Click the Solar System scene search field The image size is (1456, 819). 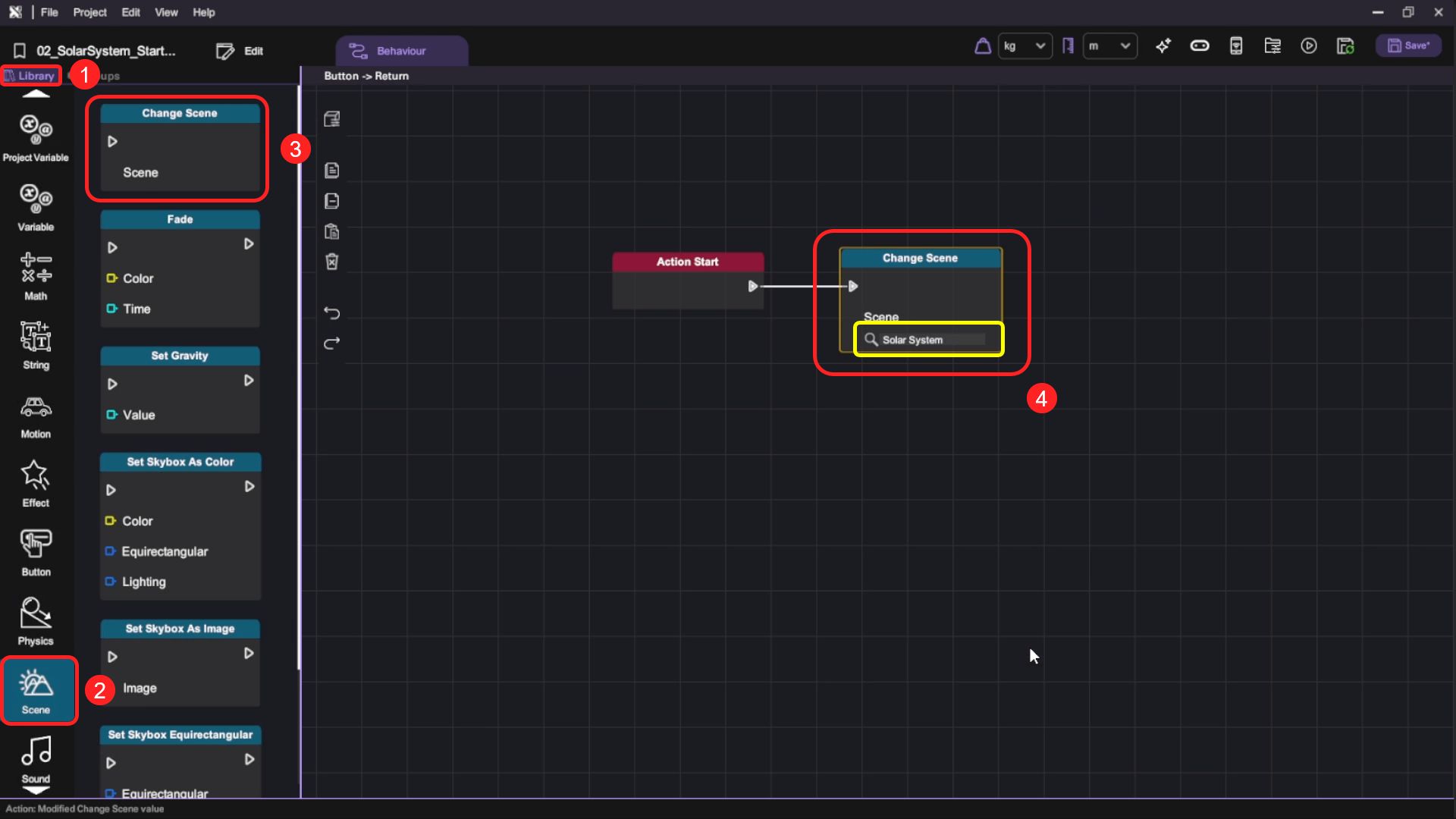(928, 340)
